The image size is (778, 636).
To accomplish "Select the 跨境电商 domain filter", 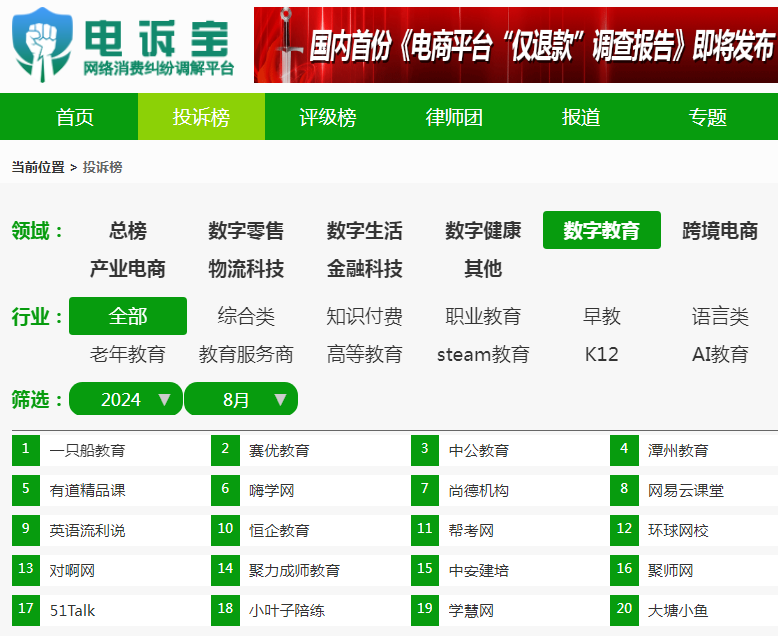I will click(720, 231).
